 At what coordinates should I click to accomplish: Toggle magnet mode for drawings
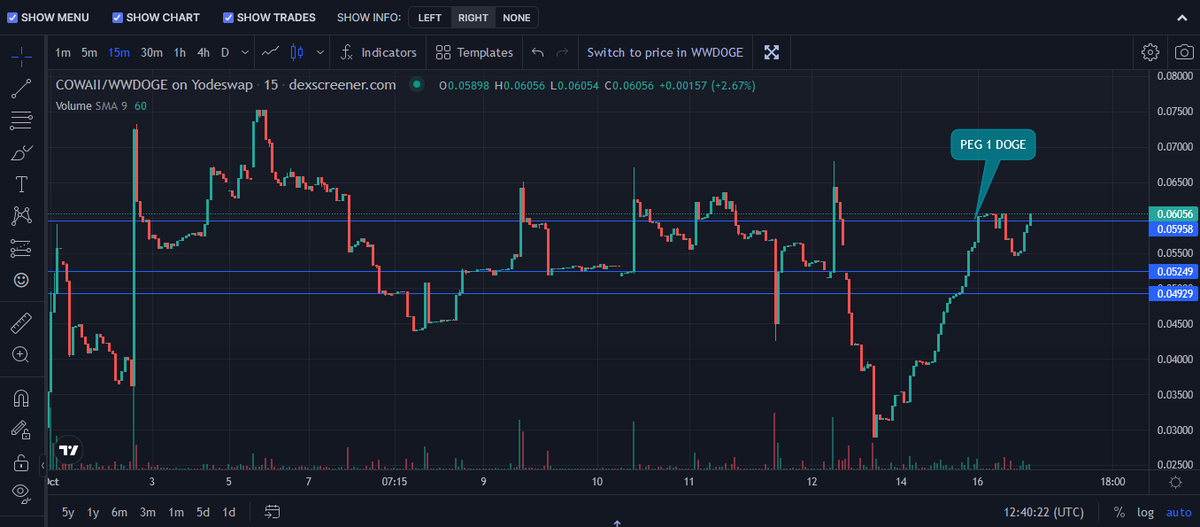[x=21, y=398]
